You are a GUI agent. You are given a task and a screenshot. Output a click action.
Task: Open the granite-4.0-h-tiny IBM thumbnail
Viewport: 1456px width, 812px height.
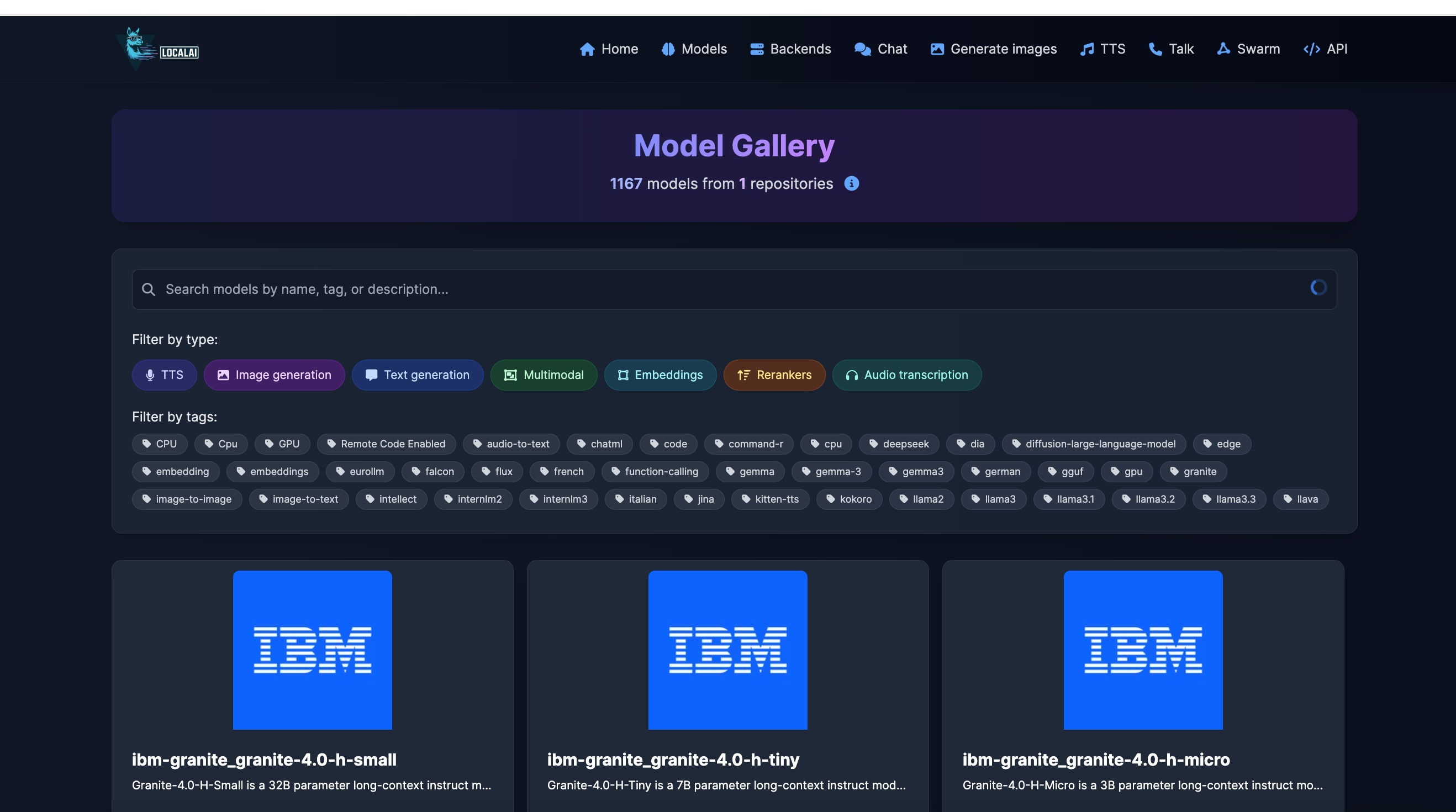point(728,650)
